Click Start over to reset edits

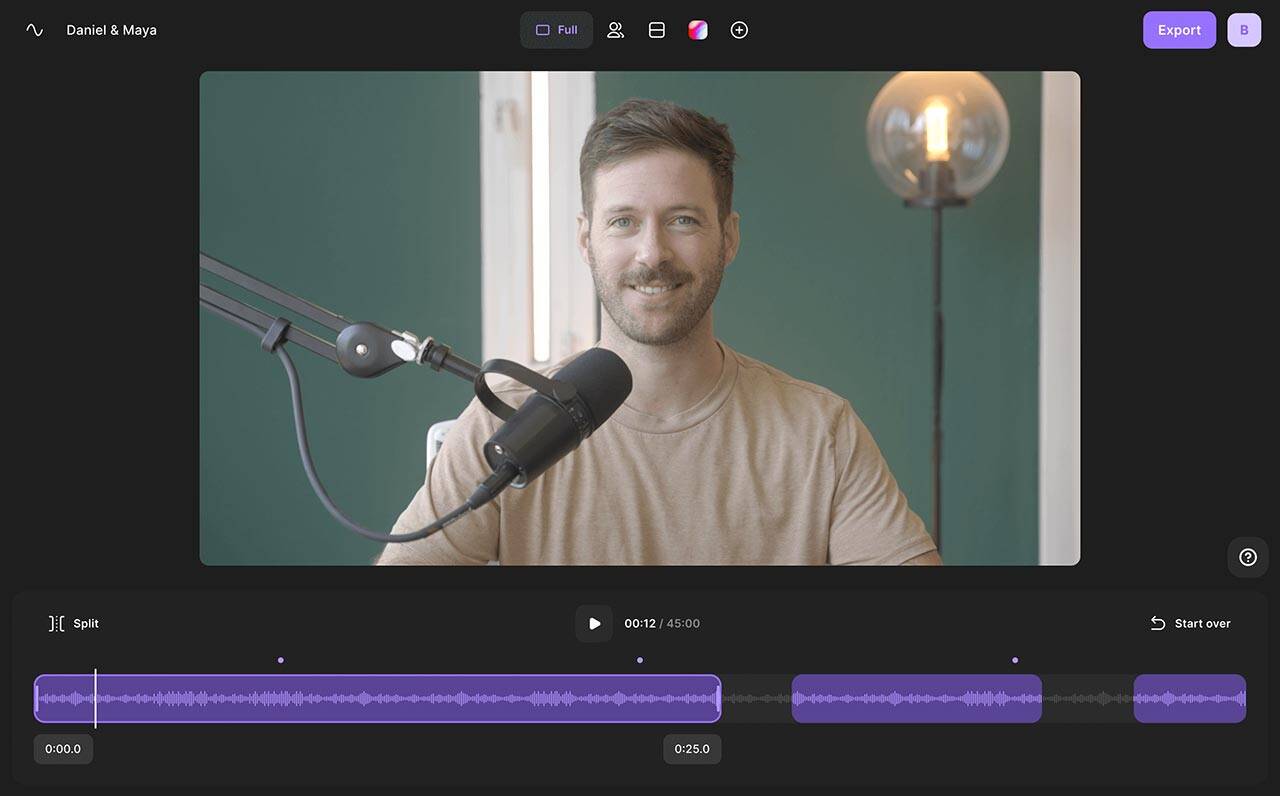tap(1190, 623)
